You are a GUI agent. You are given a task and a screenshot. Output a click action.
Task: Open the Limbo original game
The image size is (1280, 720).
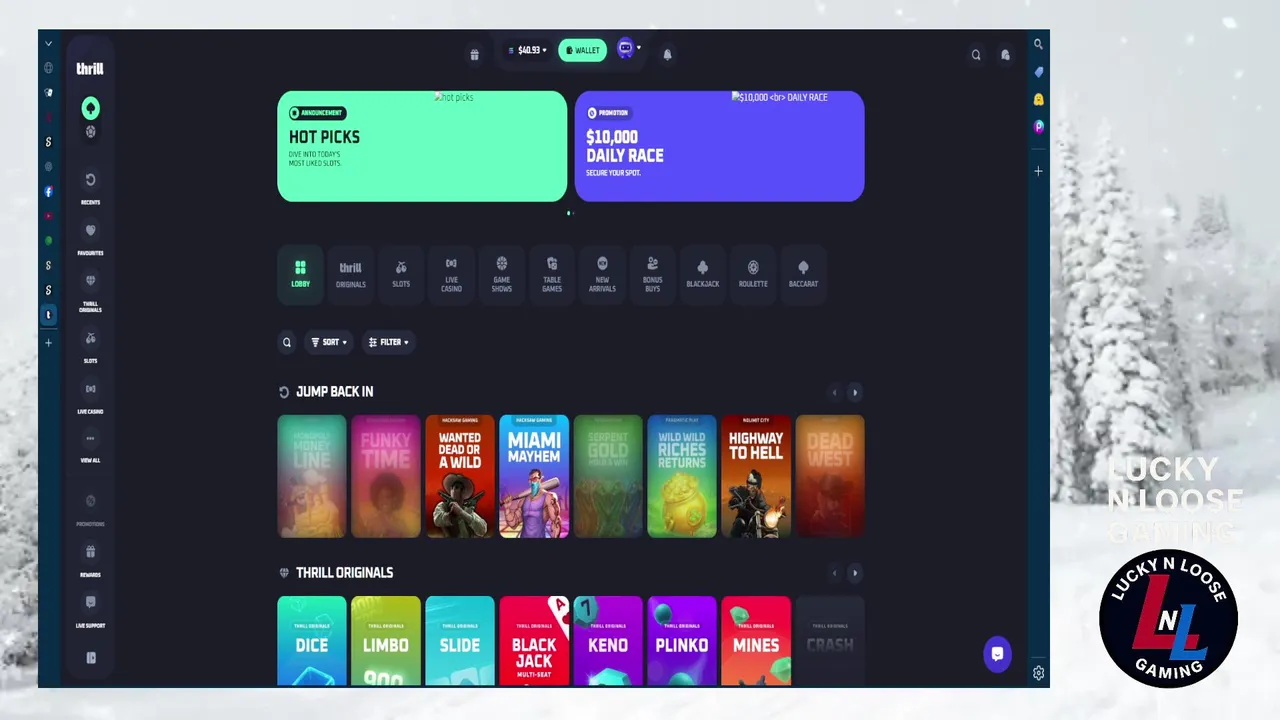pos(386,641)
